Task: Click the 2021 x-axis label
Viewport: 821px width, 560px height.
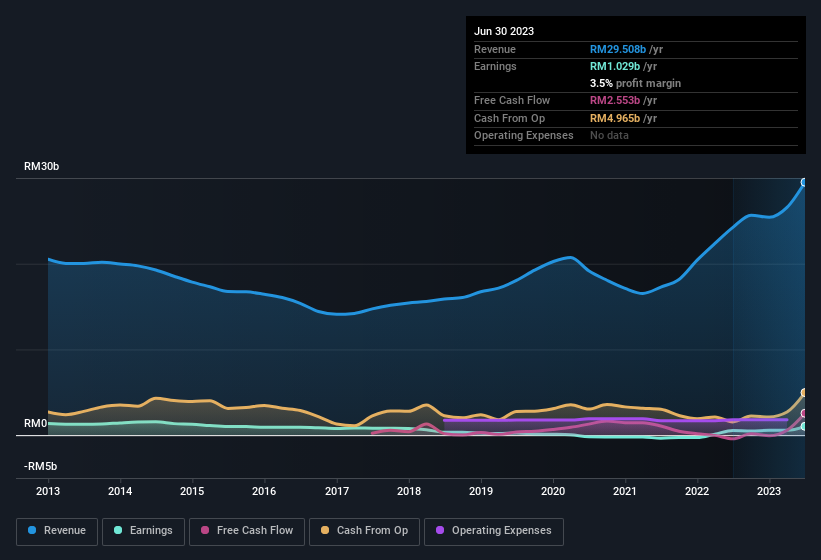Action: [x=625, y=491]
